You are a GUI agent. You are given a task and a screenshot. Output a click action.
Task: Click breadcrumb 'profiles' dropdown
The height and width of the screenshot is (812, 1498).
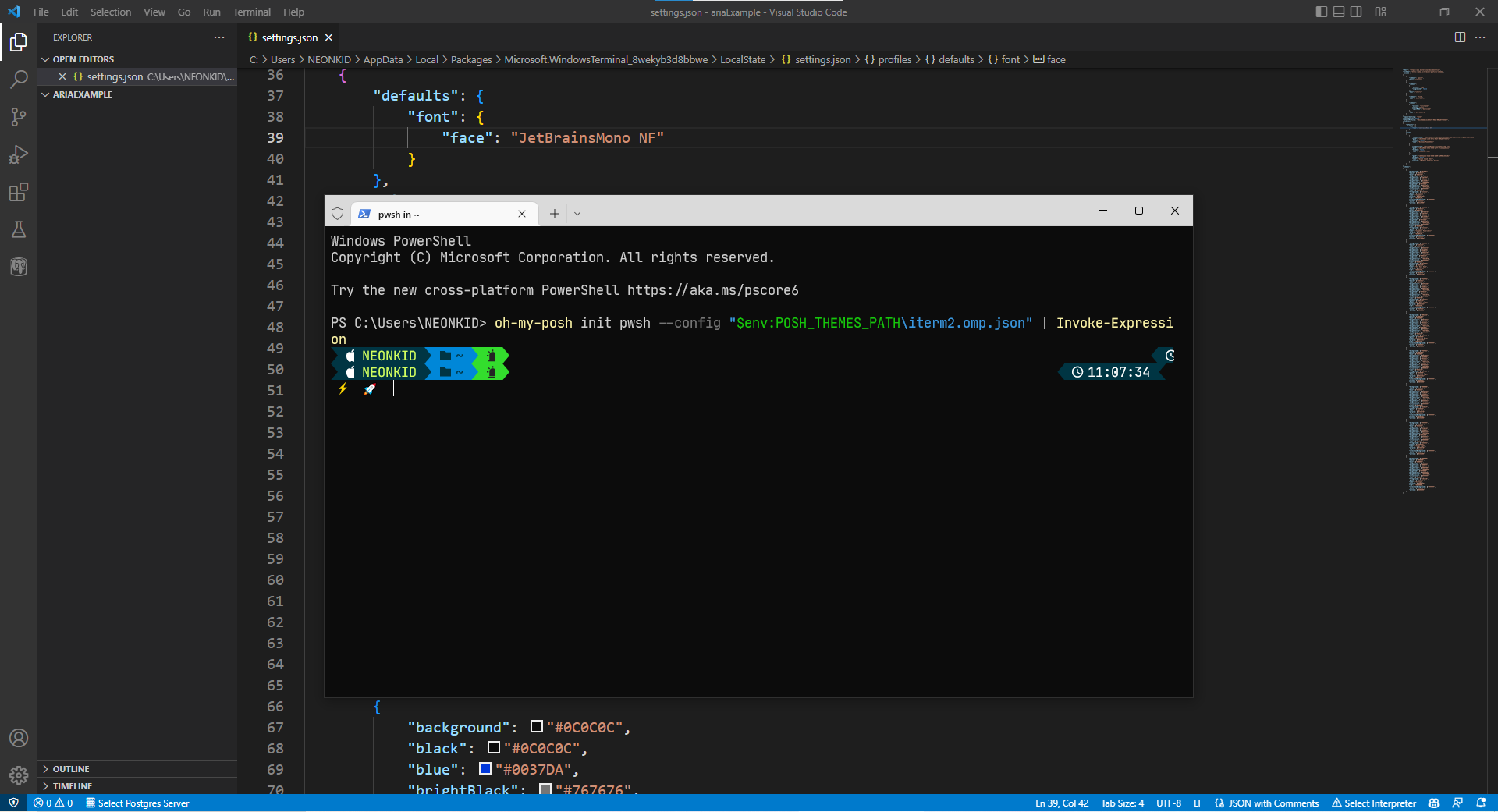(x=888, y=59)
